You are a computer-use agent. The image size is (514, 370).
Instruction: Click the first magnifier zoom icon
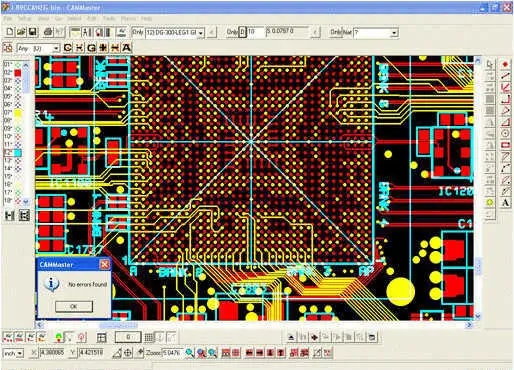point(190,353)
